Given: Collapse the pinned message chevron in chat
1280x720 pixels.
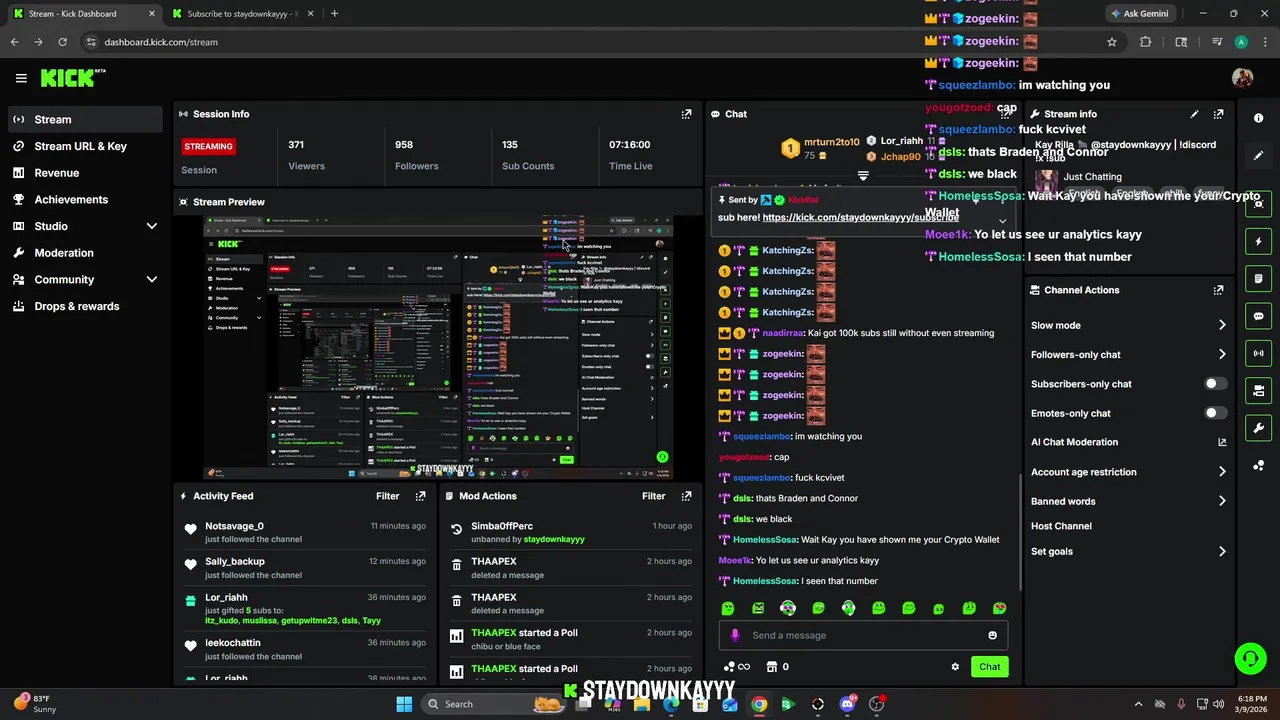Looking at the screenshot, I should click(1002, 221).
